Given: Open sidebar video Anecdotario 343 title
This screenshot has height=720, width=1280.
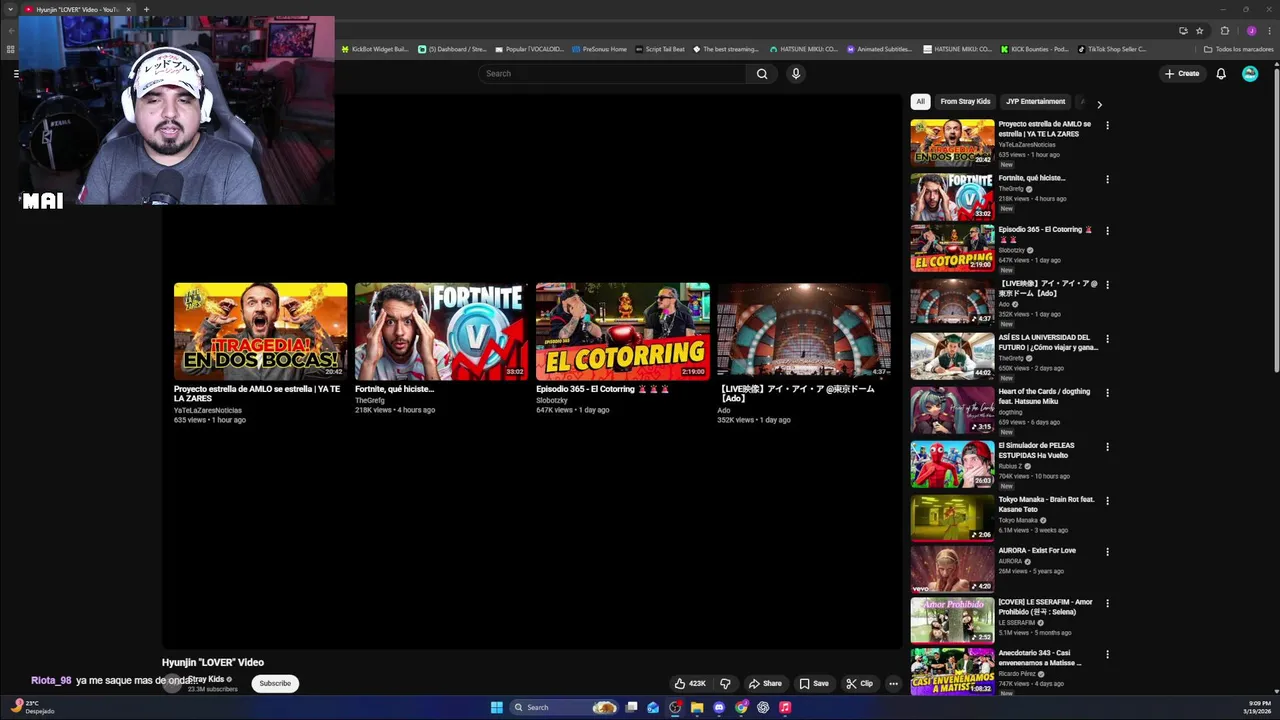Looking at the screenshot, I should click(1040, 658).
